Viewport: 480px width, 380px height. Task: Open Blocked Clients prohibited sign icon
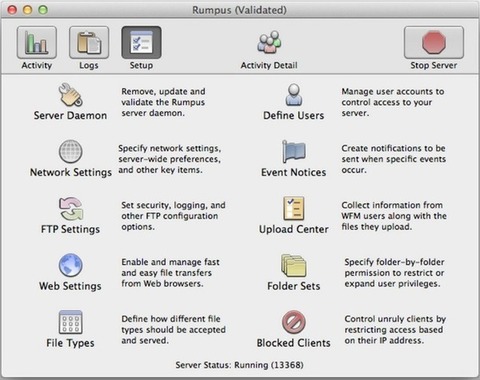coord(294,322)
